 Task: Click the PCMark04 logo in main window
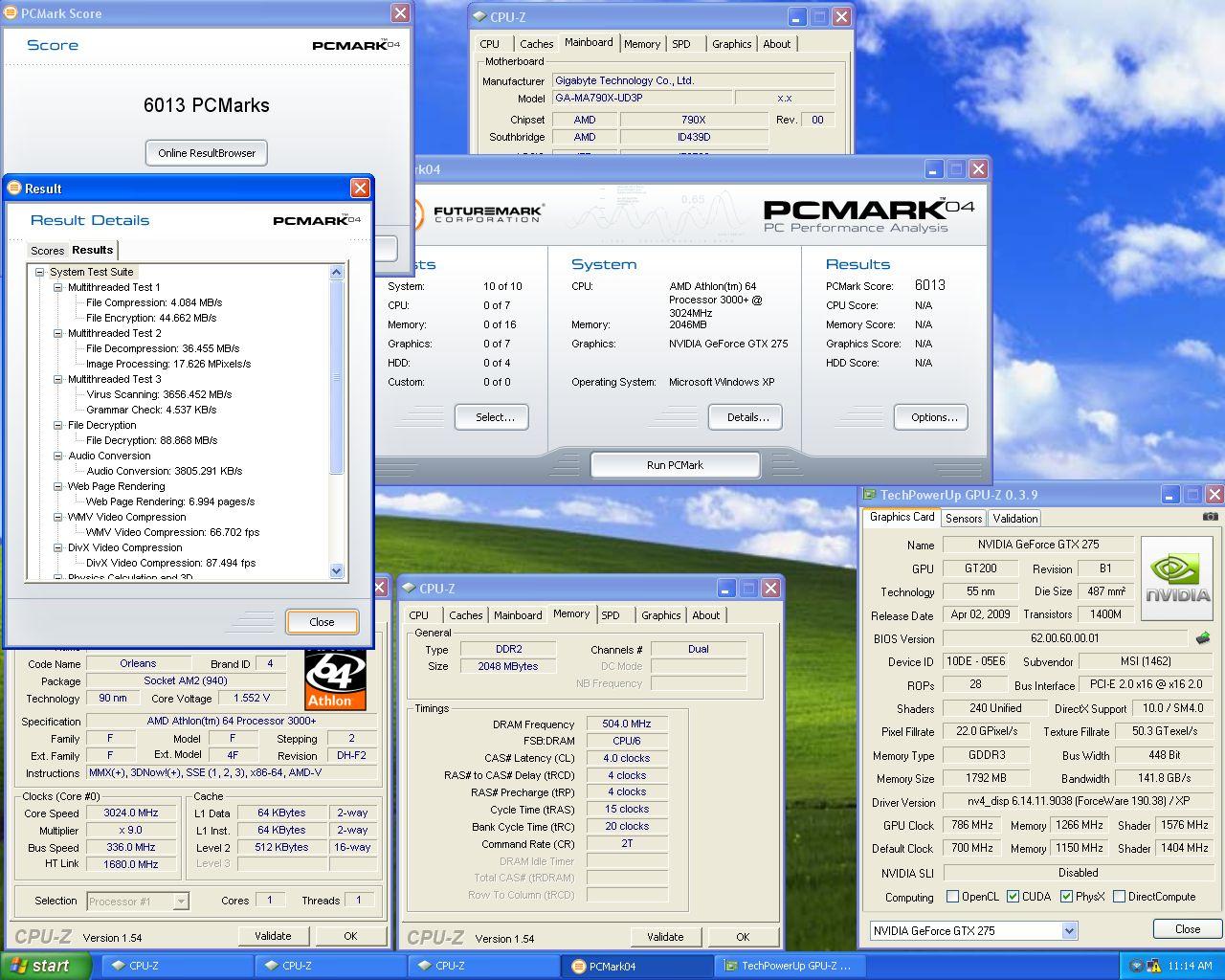(868, 215)
